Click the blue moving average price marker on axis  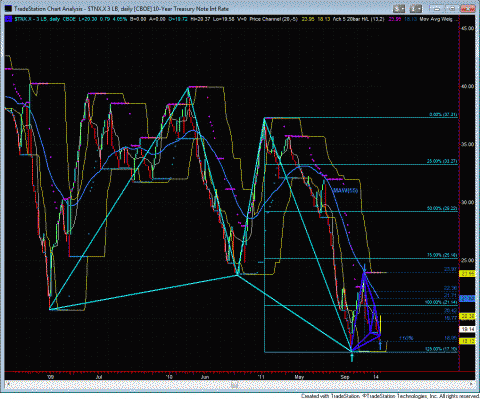(x=467, y=299)
